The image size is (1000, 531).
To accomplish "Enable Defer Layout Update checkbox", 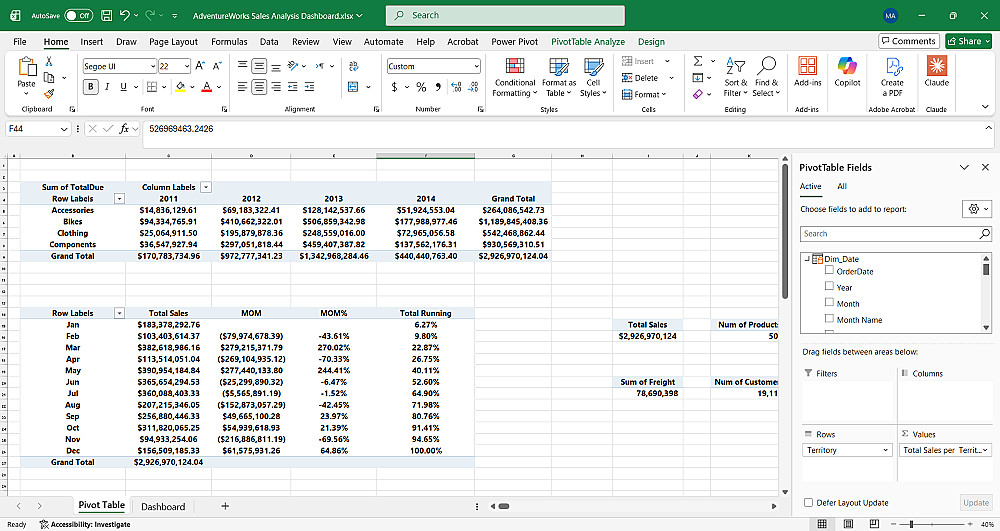I will pos(809,502).
